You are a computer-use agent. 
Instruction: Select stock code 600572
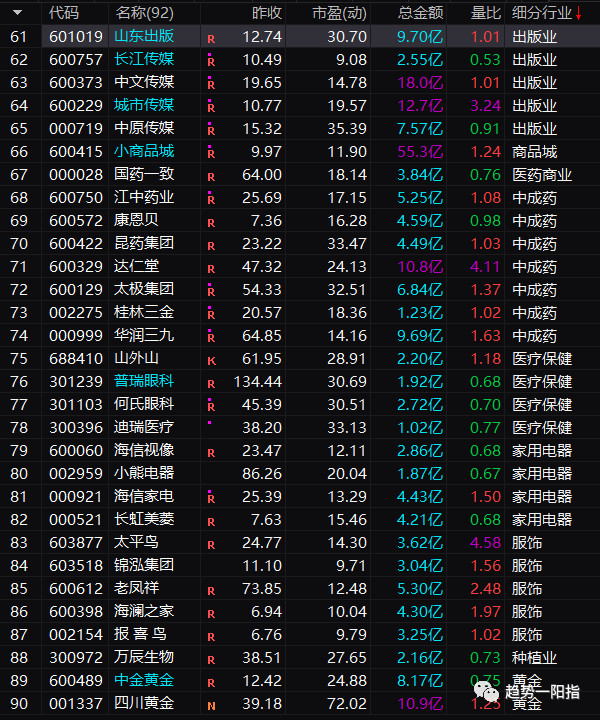pyautogui.click(x=76, y=221)
